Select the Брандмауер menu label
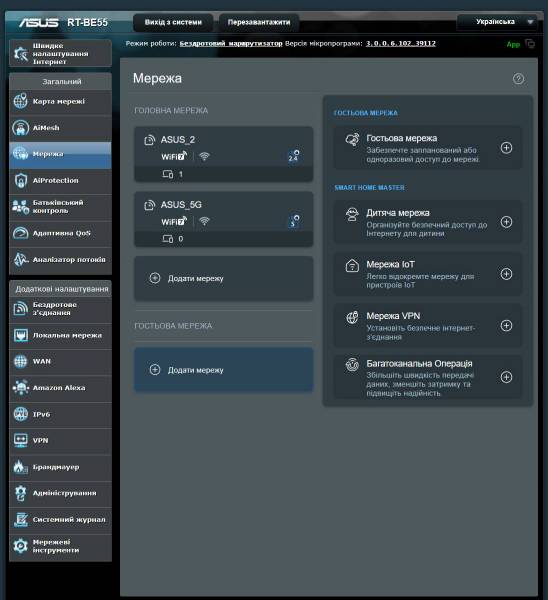 pos(56,467)
